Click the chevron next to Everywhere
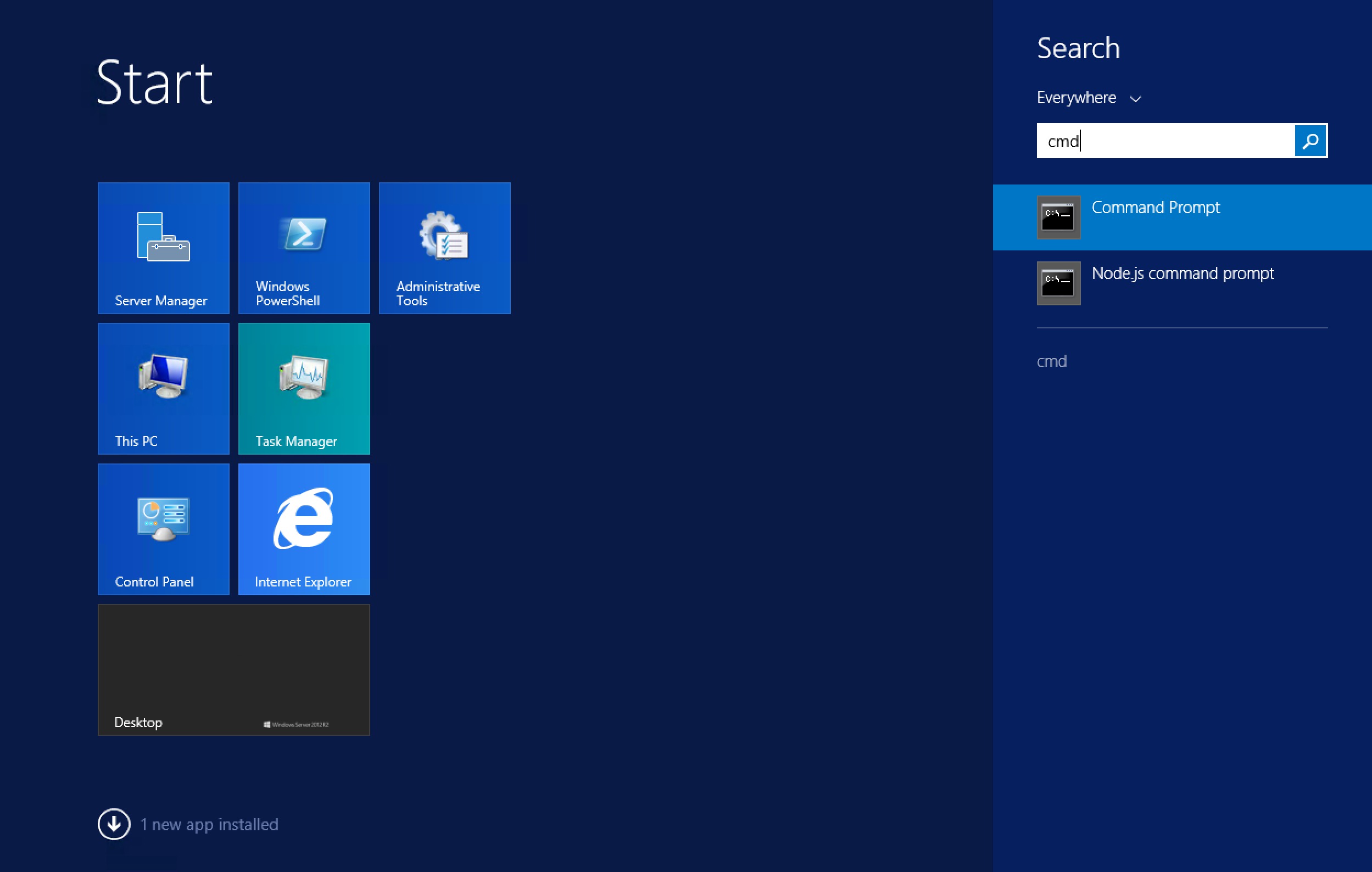The height and width of the screenshot is (872, 1372). point(1135,99)
